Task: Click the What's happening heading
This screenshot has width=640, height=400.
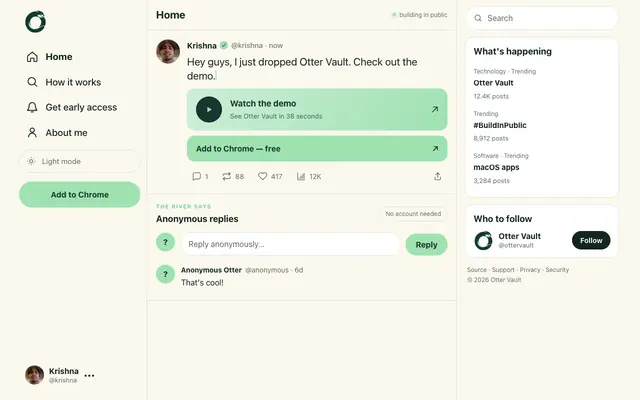Action: pos(513,51)
